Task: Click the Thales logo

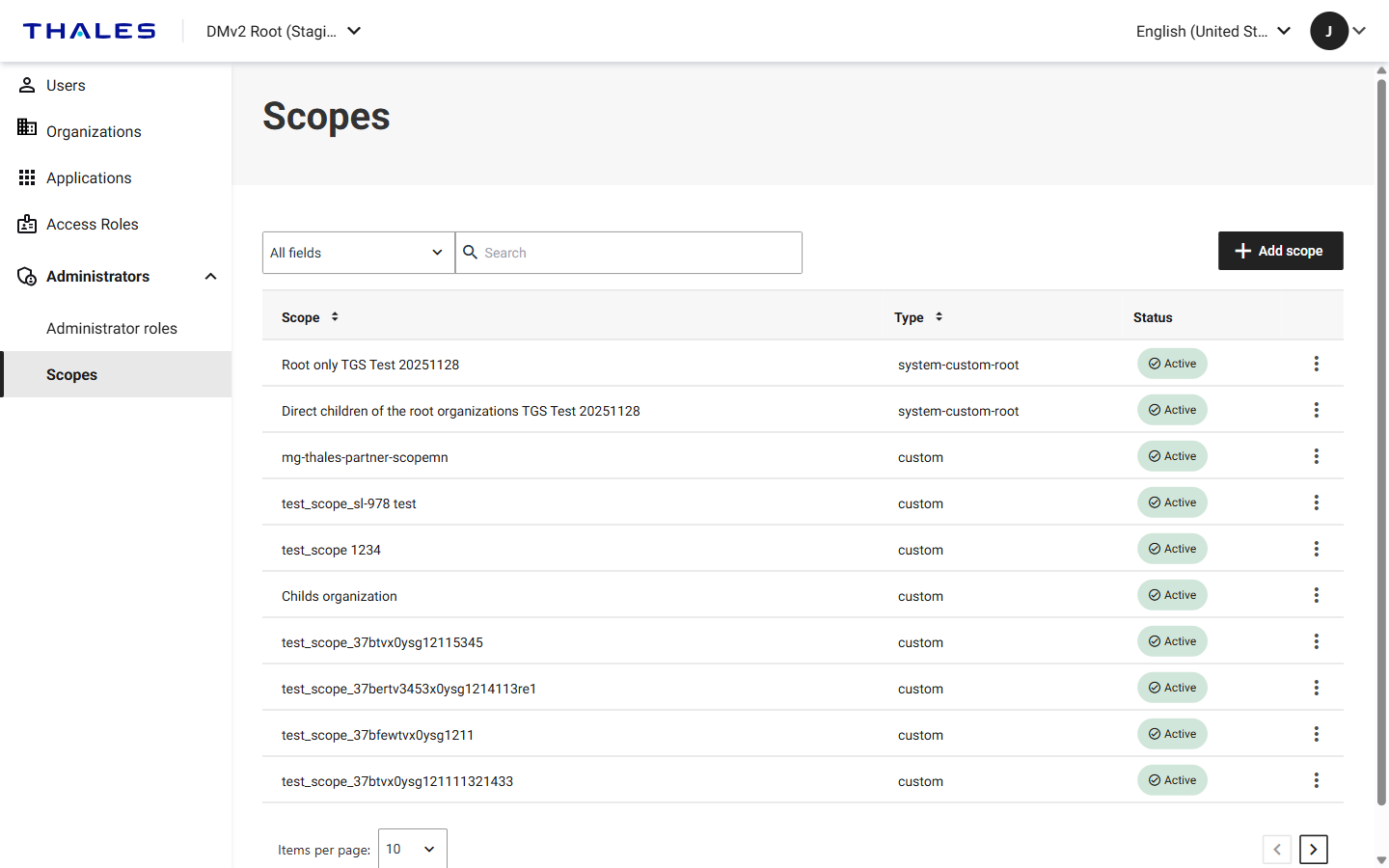Action: pos(89,31)
